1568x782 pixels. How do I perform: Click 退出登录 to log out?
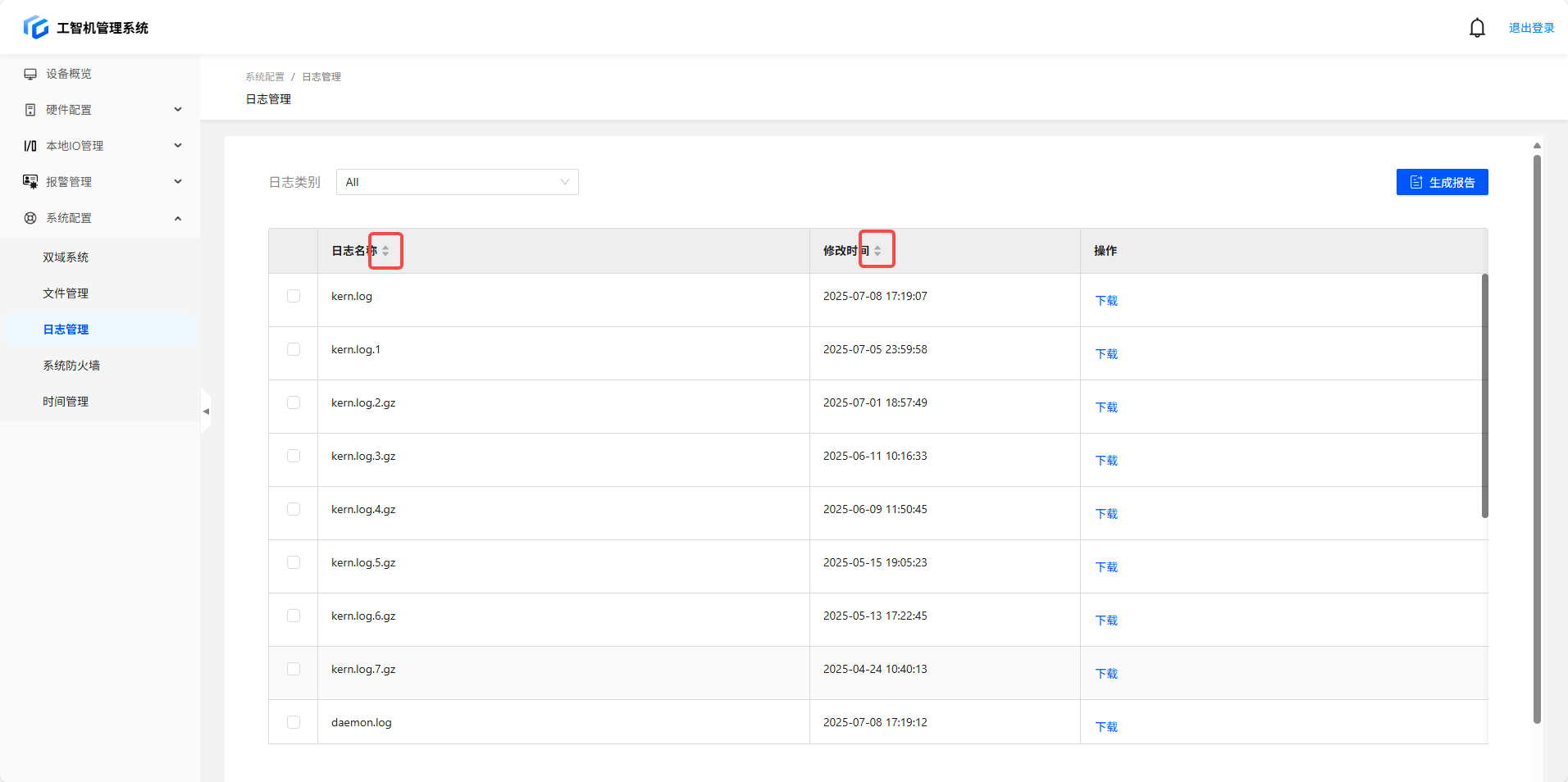click(1531, 28)
